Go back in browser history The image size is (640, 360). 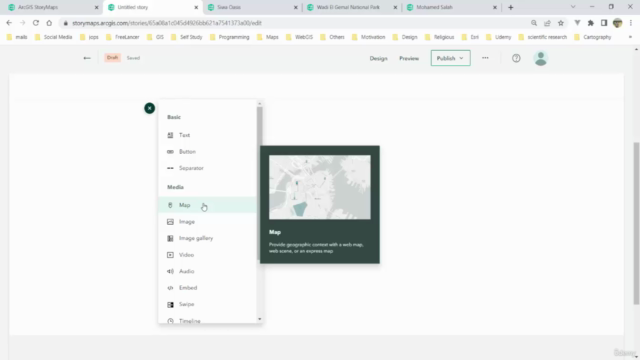pos(9,23)
